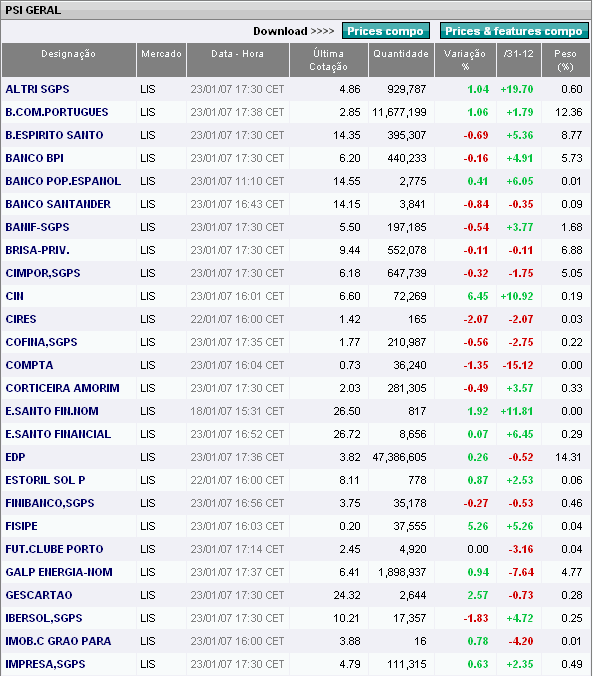This screenshot has height=676, width=593.
Task: Open the CORTICEIRA AMORIM stock link
Action: click(63, 388)
